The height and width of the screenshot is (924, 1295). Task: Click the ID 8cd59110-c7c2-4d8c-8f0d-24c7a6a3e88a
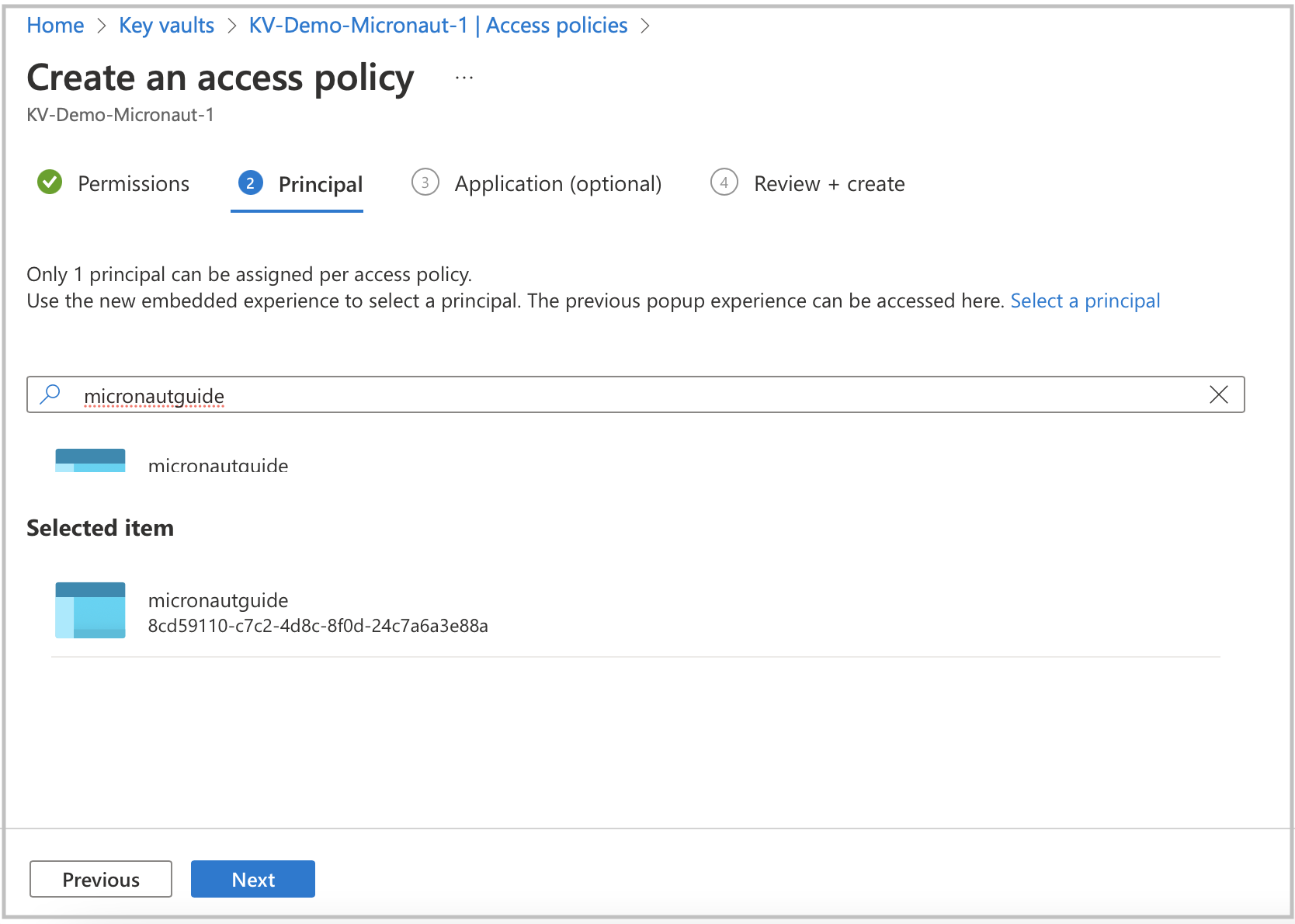coord(318,626)
